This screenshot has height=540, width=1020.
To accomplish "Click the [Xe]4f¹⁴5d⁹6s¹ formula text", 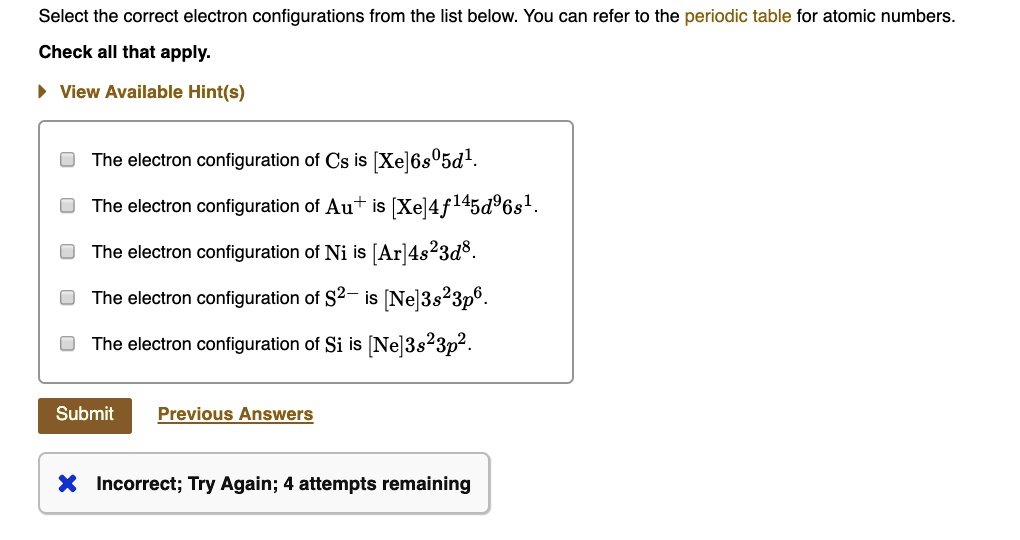I will (x=464, y=206).
